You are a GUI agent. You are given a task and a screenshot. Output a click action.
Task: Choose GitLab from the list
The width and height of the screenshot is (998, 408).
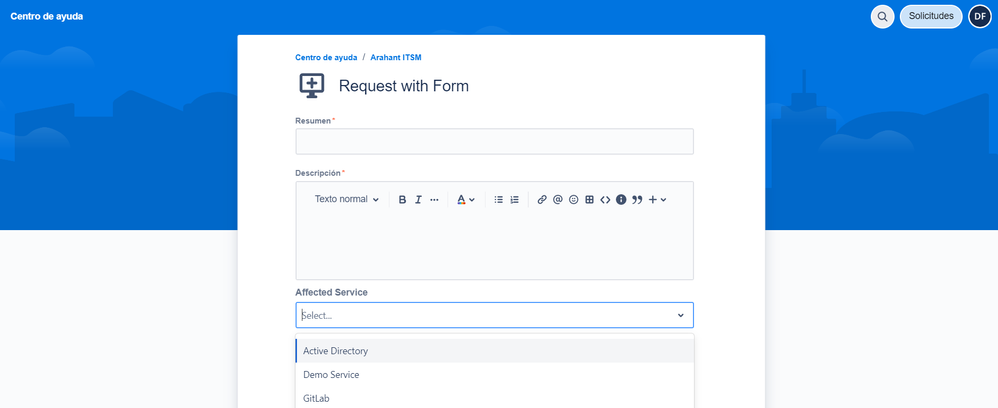pyautogui.click(x=495, y=398)
